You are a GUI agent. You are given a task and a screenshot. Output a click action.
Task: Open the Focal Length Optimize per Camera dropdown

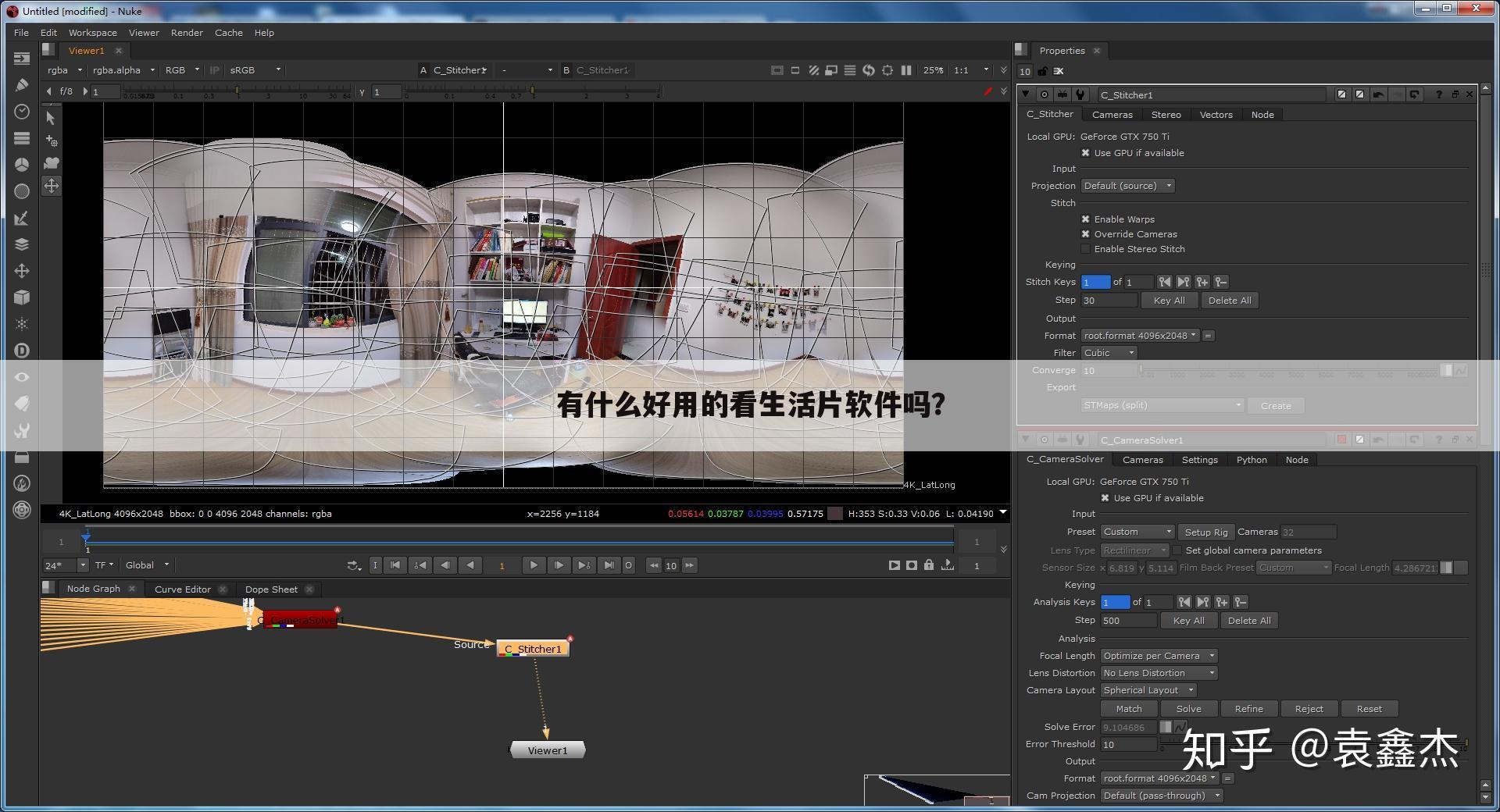[x=1159, y=656]
